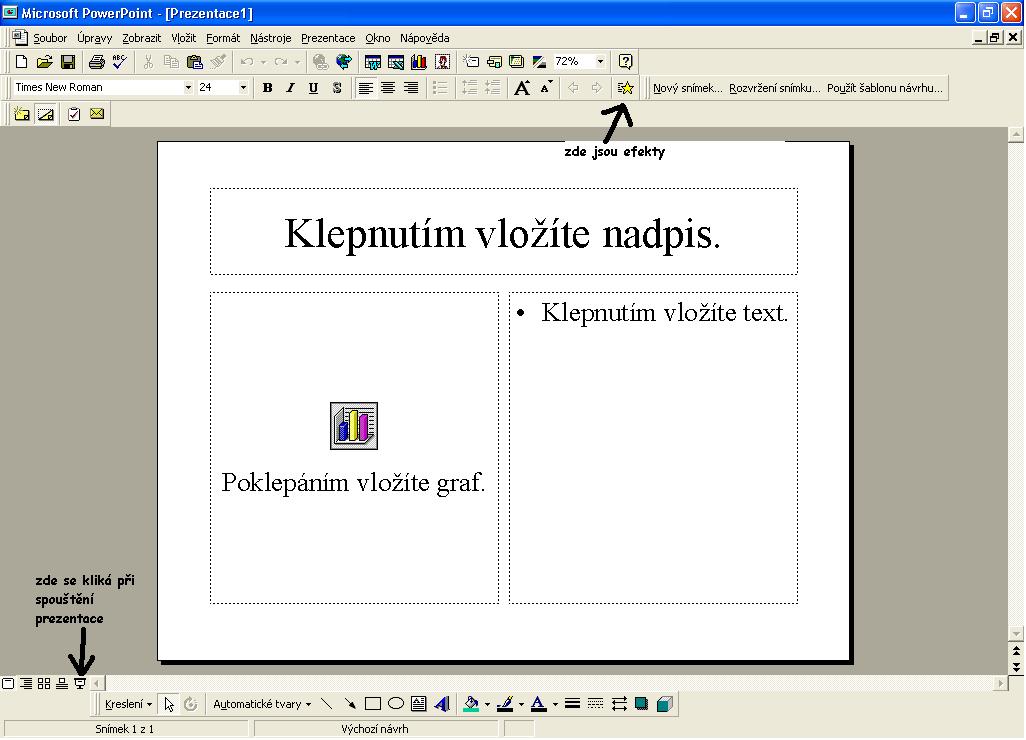The height and width of the screenshot is (740, 1026).
Task: Open the 72% zoom dropdown
Action: coord(600,62)
